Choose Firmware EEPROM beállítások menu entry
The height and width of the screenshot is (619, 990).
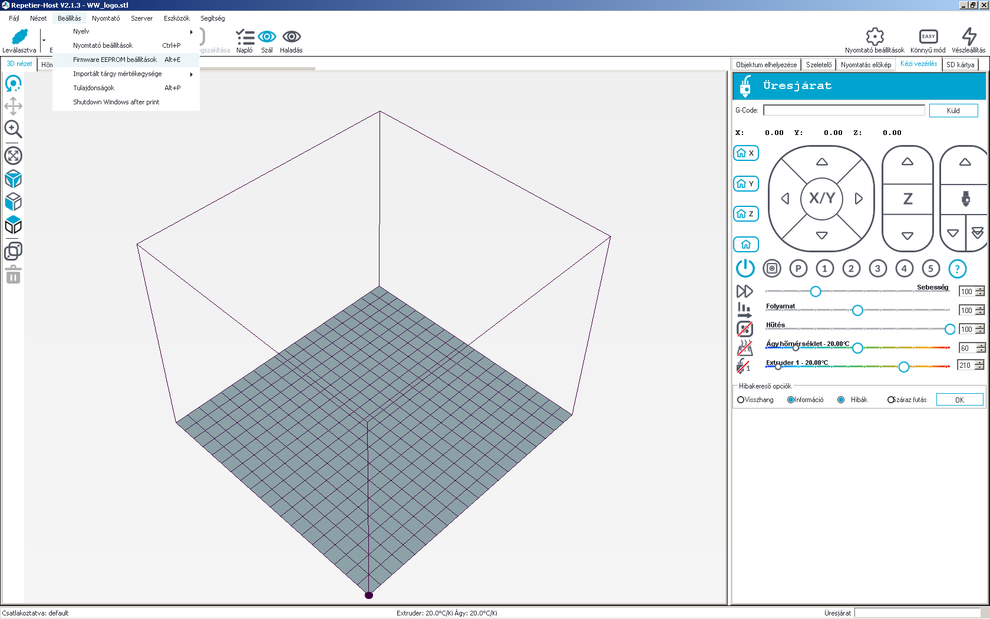115,59
